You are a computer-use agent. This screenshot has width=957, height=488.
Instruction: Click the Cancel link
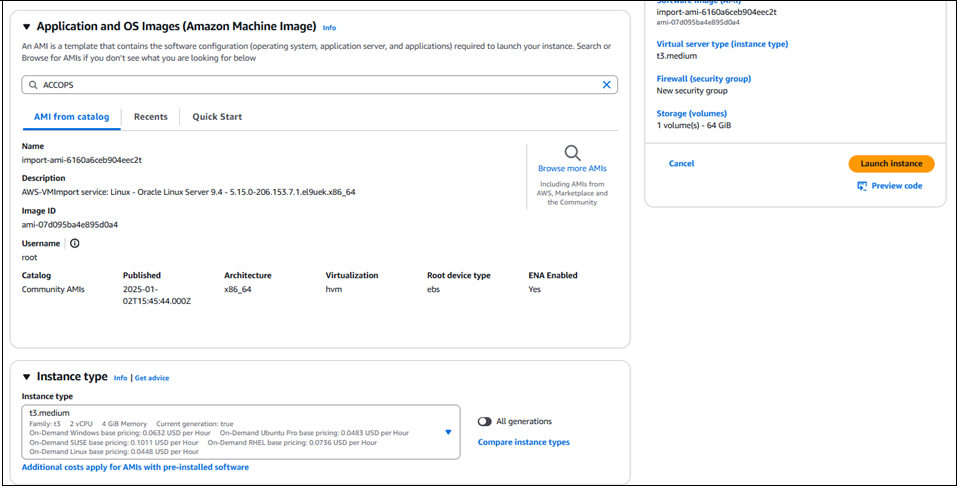(x=681, y=164)
